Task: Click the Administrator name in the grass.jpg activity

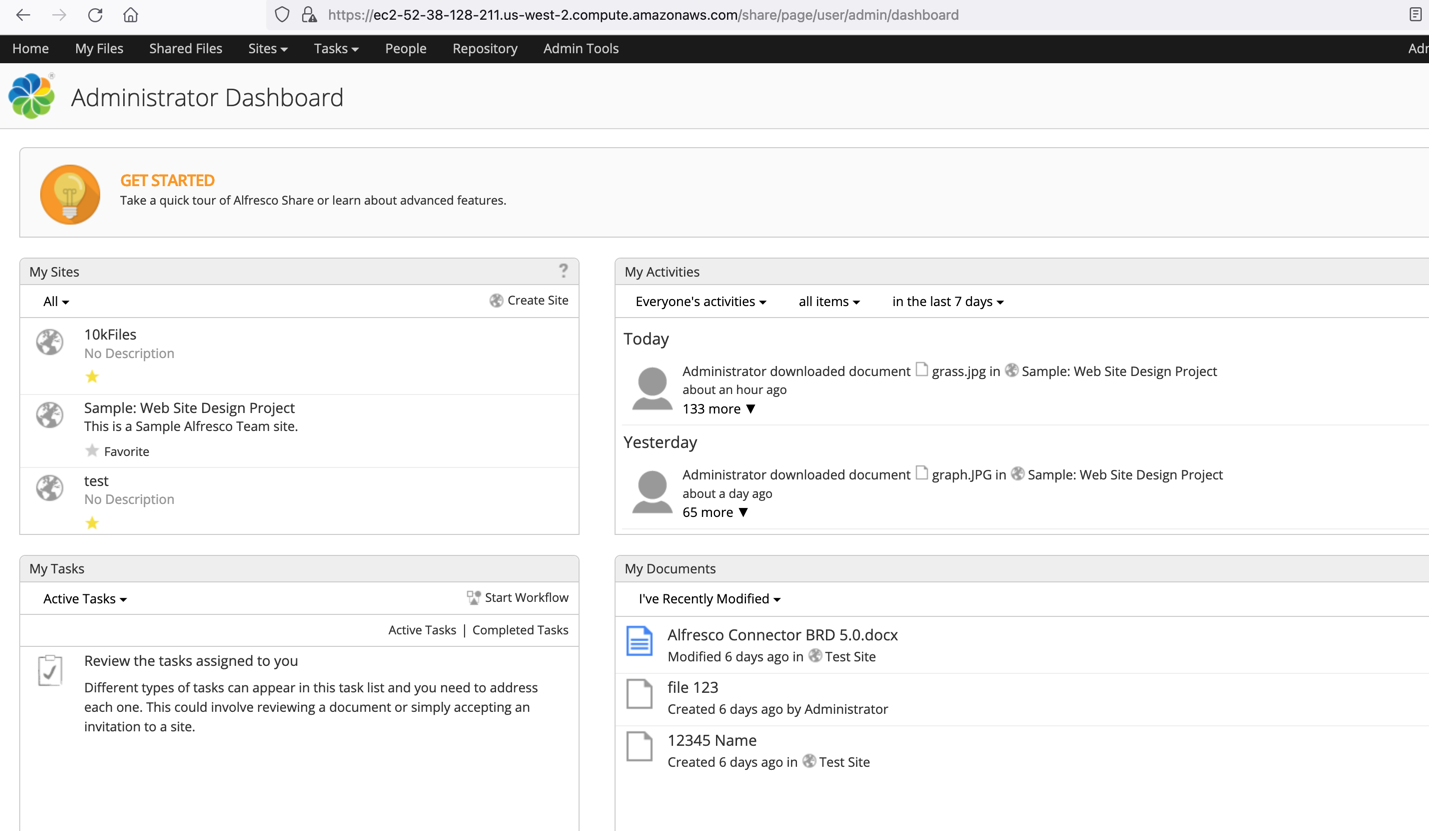Action: tap(724, 371)
